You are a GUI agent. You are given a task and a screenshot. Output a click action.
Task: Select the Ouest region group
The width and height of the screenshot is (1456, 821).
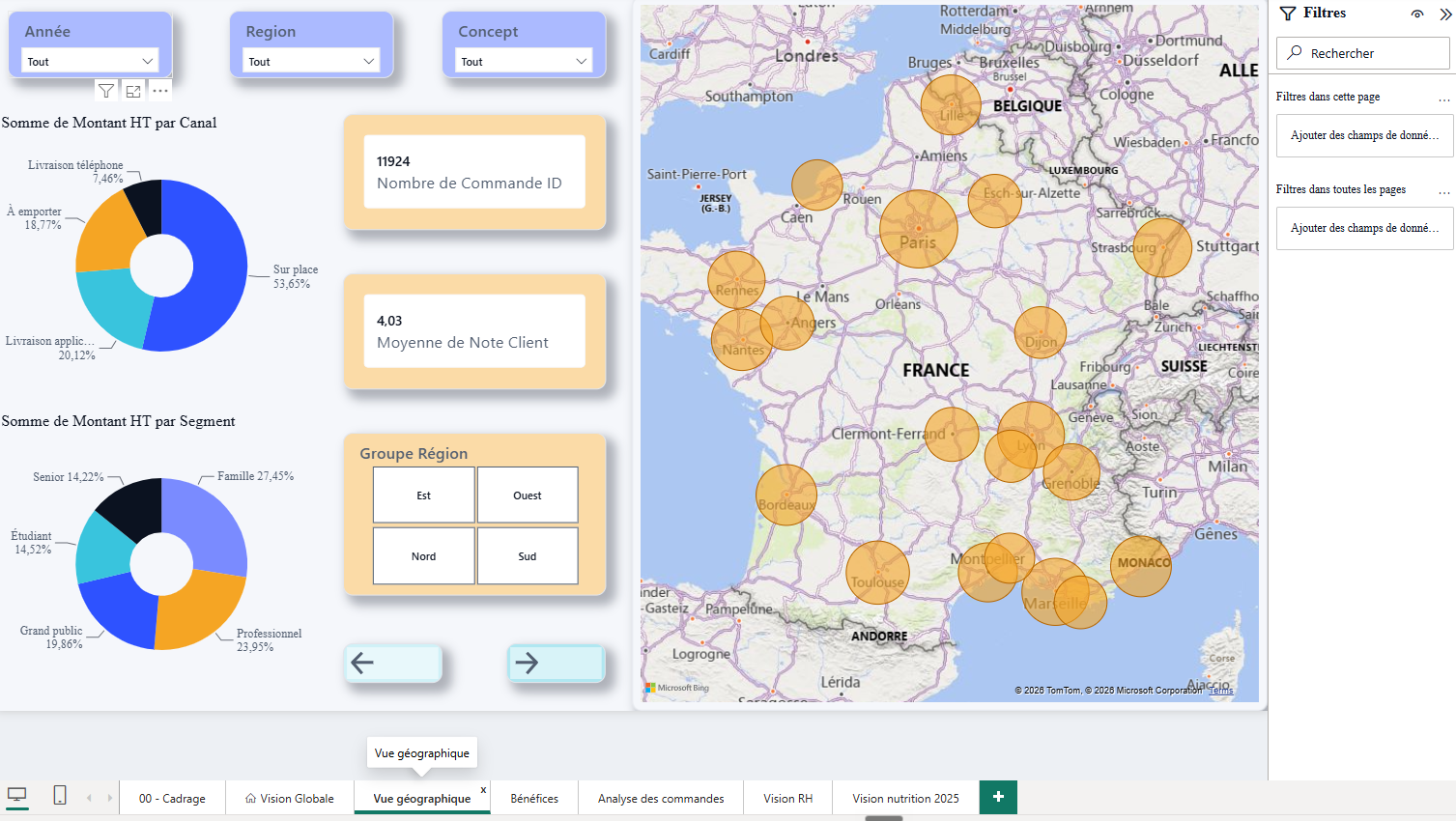528,495
